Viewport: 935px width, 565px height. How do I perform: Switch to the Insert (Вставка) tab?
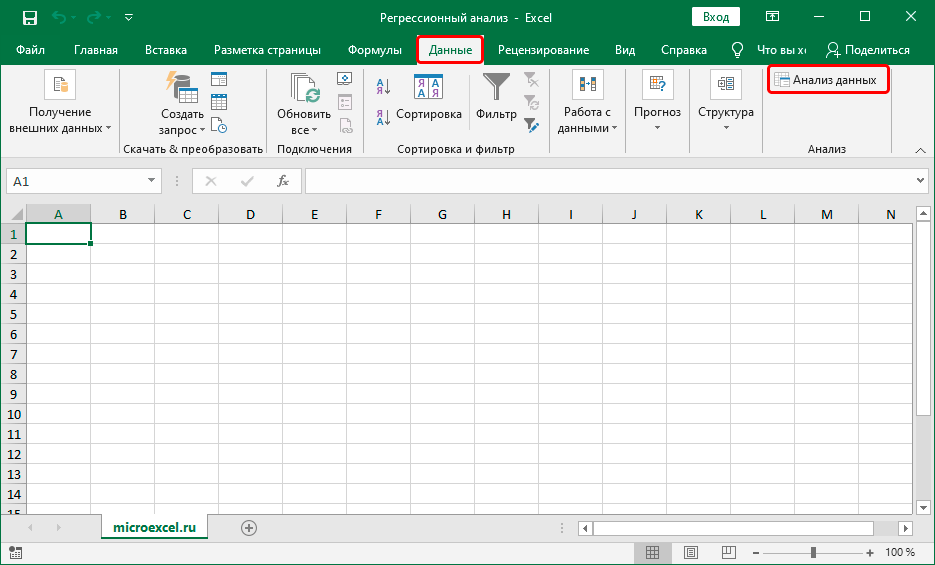click(x=165, y=50)
